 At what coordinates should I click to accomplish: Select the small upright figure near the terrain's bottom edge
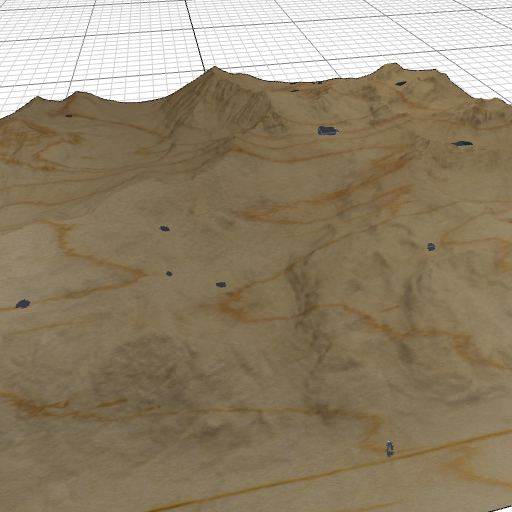(389, 448)
